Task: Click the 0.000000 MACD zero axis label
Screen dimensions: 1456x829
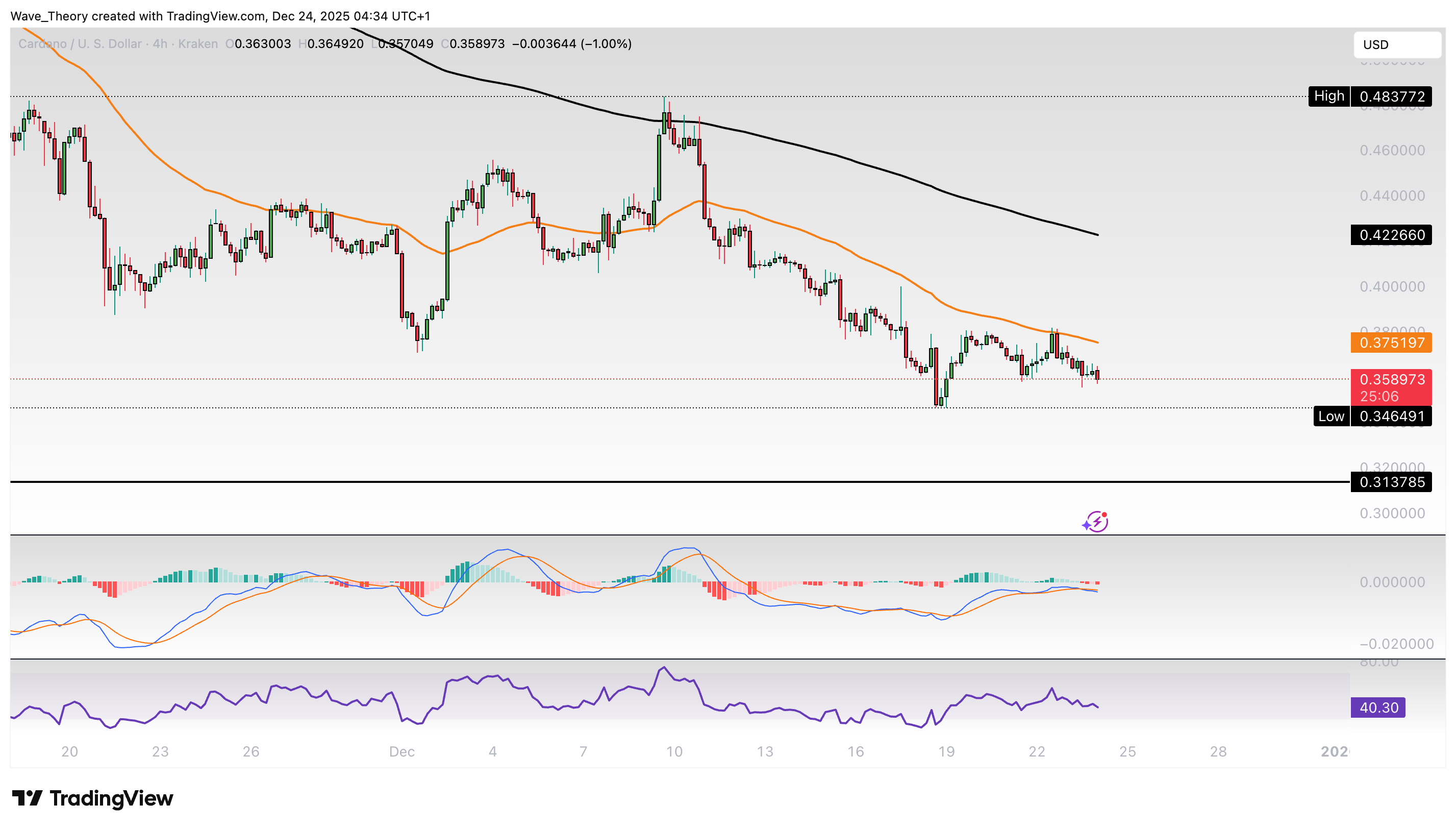Action: coord(1392,582)
